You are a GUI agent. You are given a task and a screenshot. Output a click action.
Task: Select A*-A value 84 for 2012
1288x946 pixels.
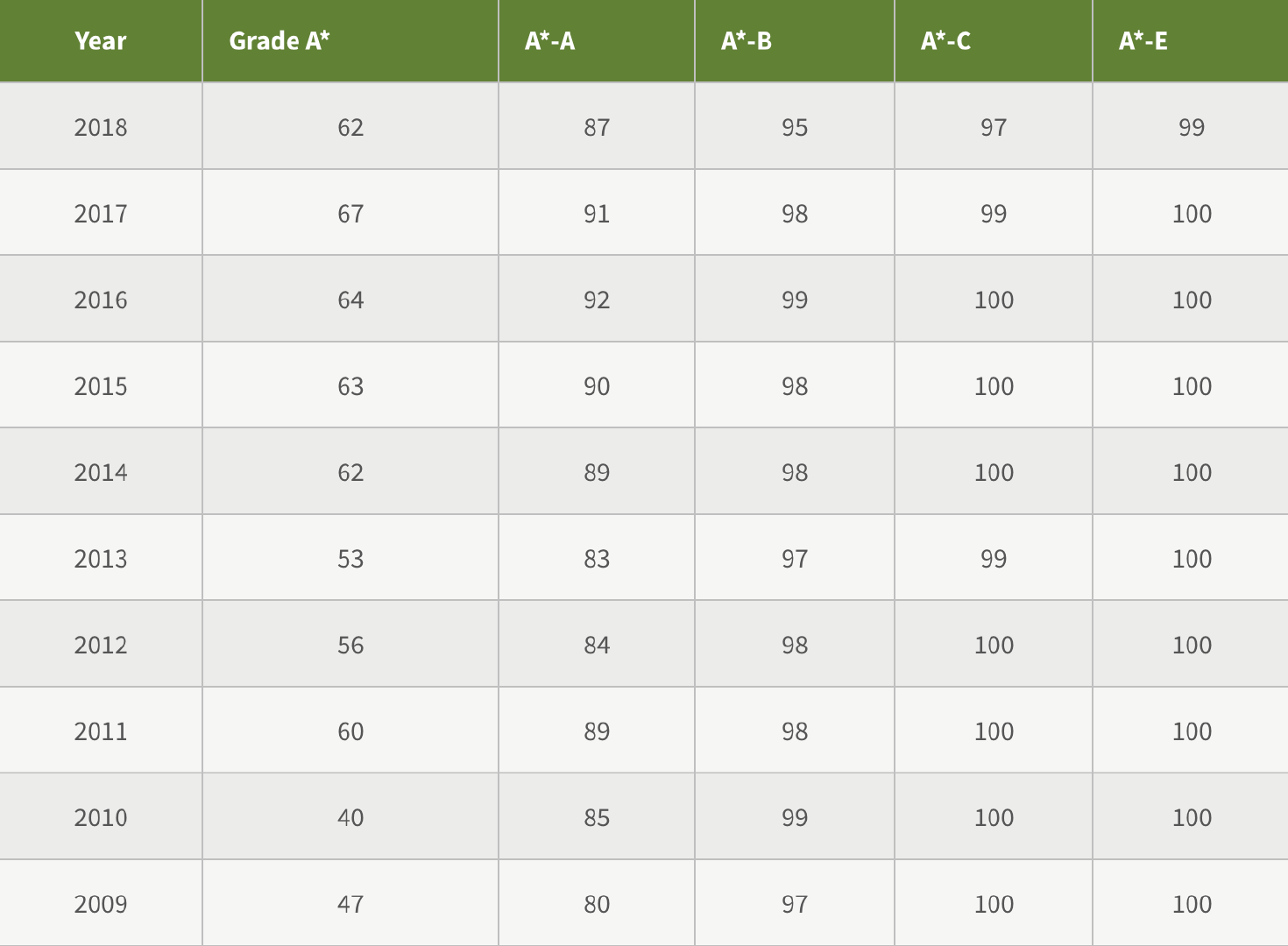point(597,645)
